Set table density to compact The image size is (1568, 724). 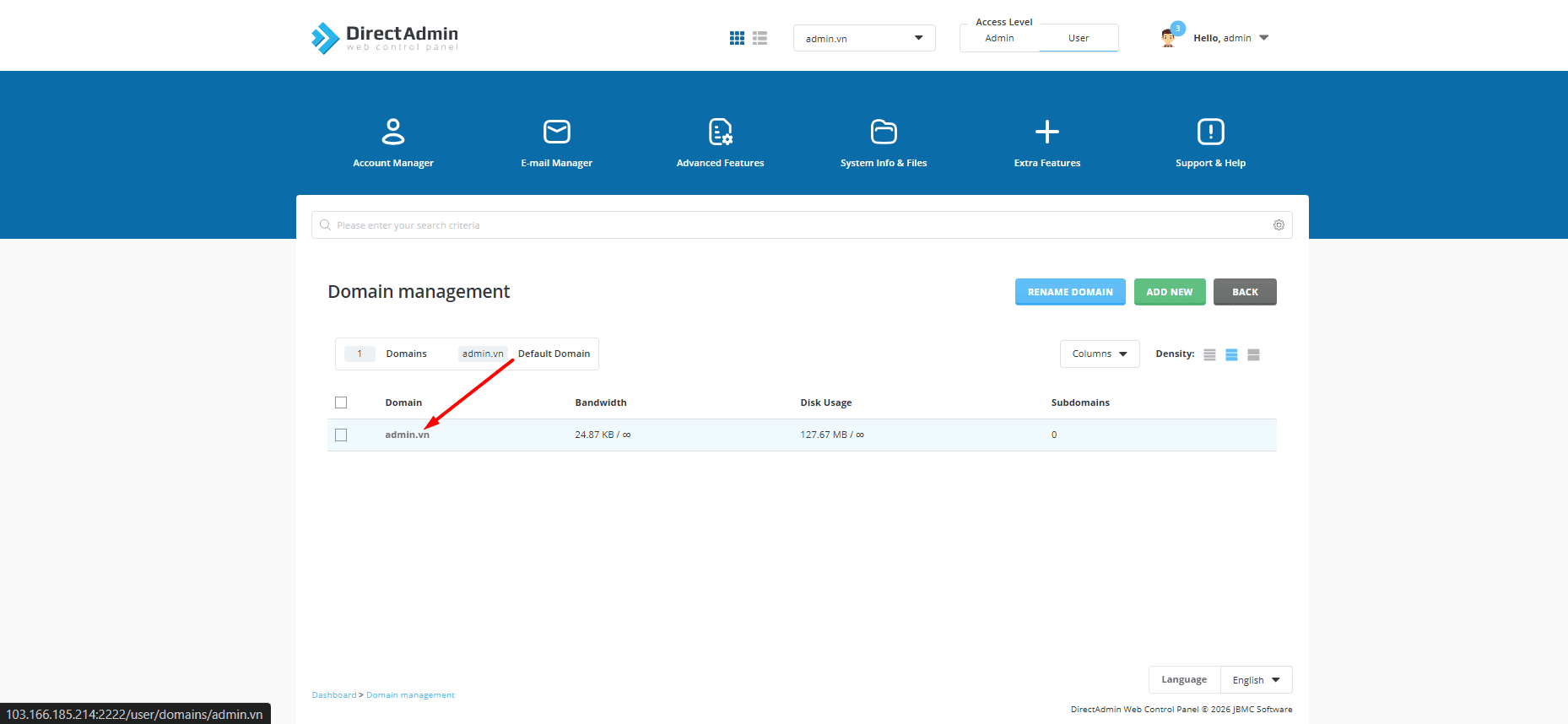tap(1209, 354)
